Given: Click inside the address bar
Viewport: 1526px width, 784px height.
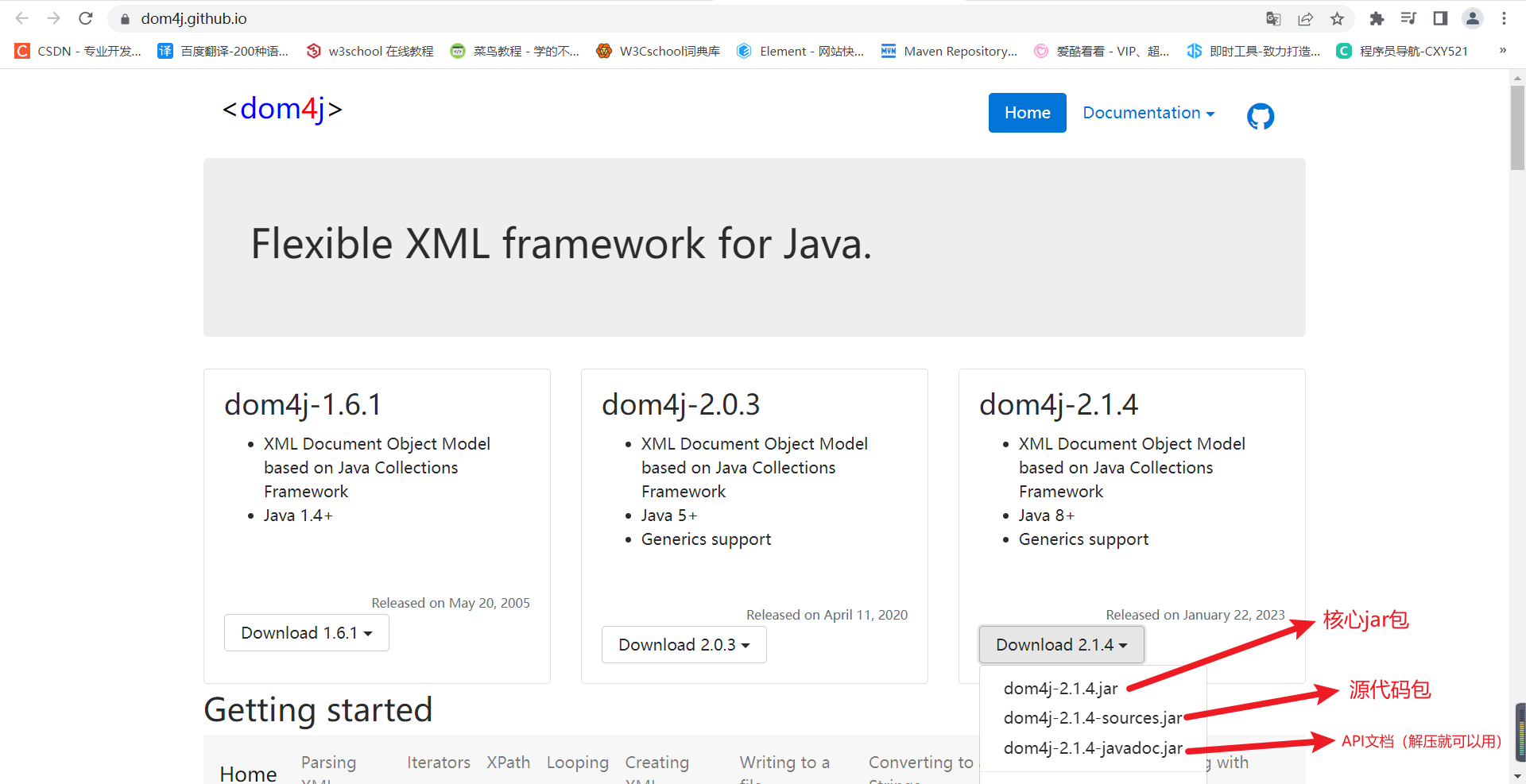Looking at the screenshot, I should tap(318, 18).
